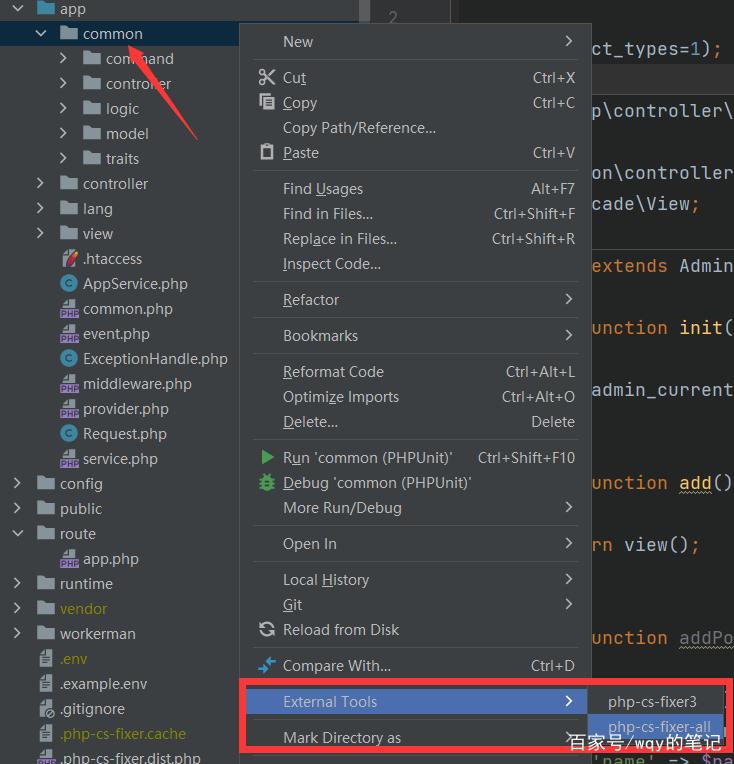
Task: Collapse the common folder
Action: (x=40, y=34)
